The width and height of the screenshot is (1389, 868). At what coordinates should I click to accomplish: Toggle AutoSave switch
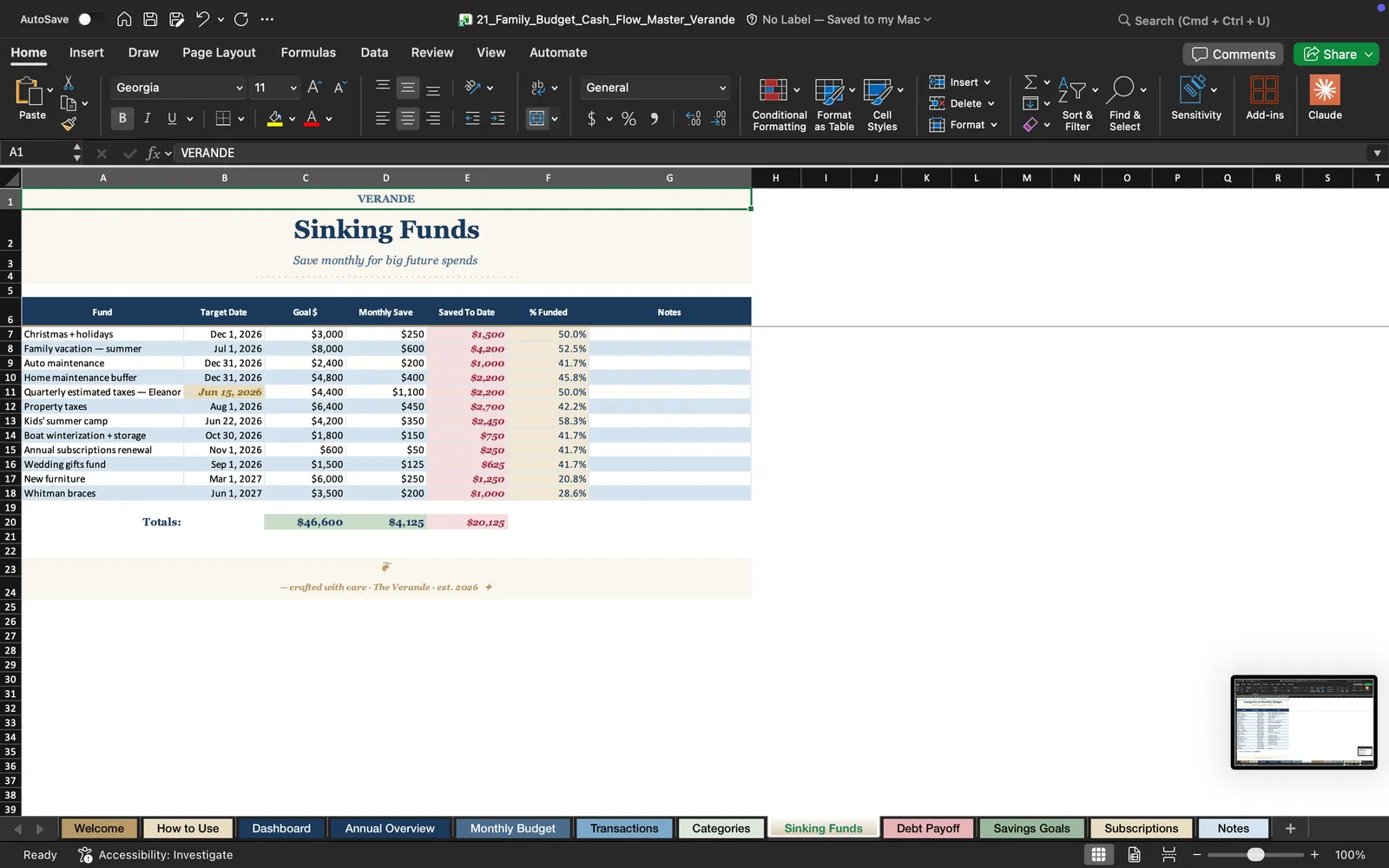(x=87, y=19)
